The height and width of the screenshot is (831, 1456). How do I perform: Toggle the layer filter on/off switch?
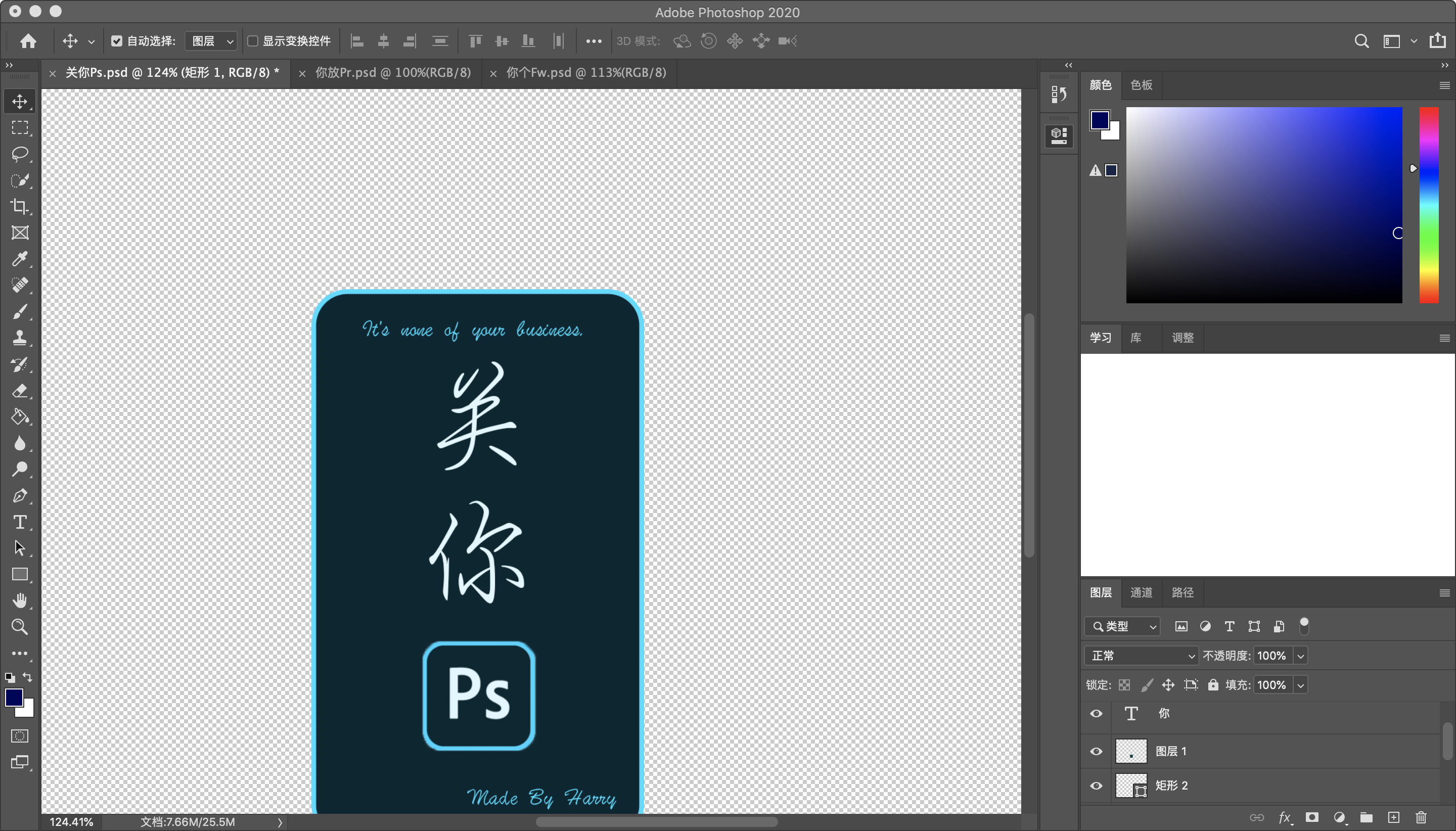[x=1304, y=626]
